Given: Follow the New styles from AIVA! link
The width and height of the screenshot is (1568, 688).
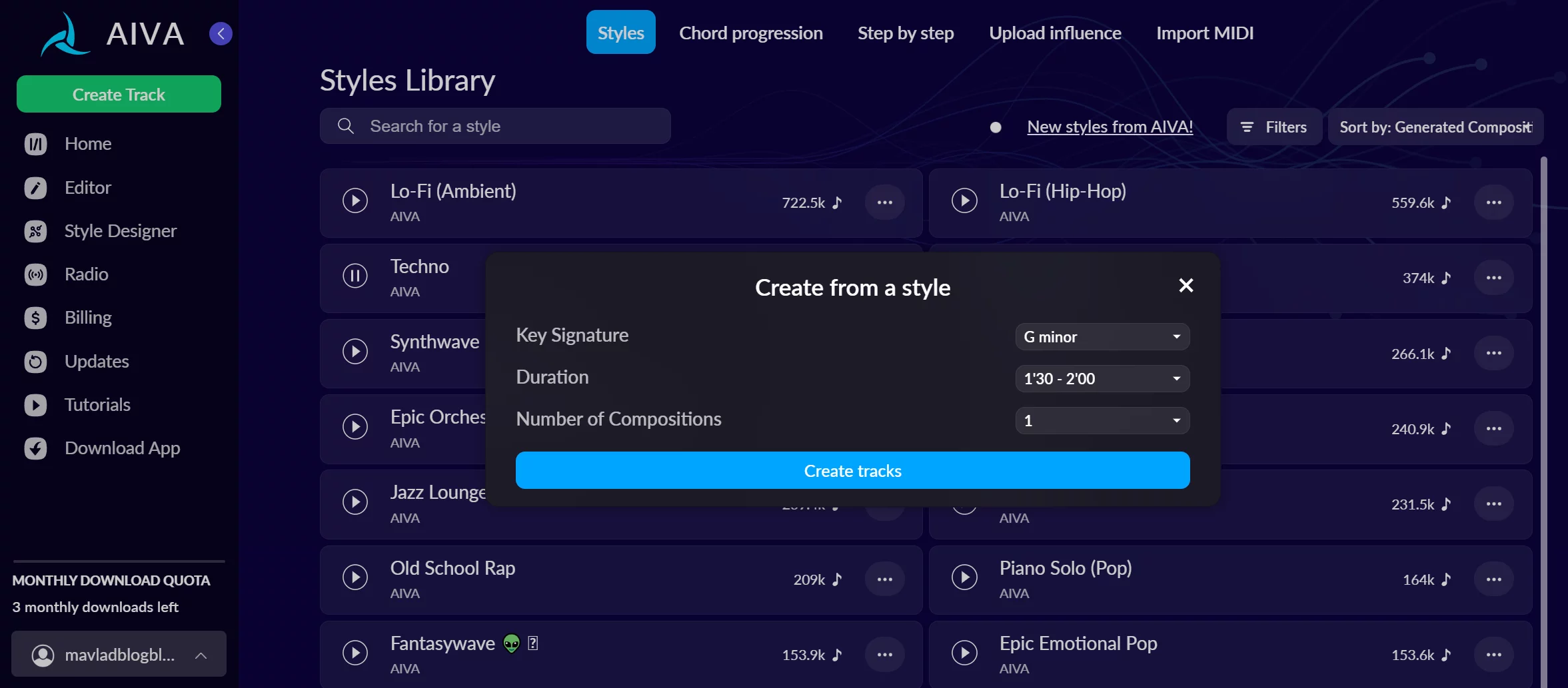Looking at the screenshot, I should (x=1110, y=127).
